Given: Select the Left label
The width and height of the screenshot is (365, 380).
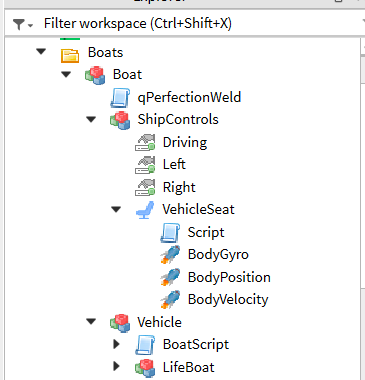Looking at the screenshot, I should point(174,164).
